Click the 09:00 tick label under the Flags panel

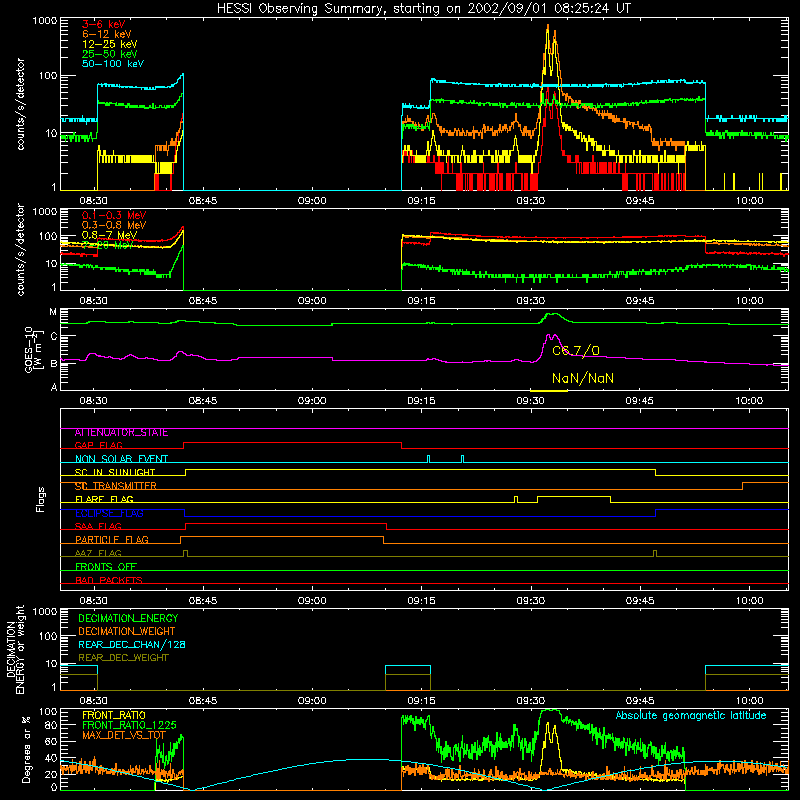pos(312,601)
